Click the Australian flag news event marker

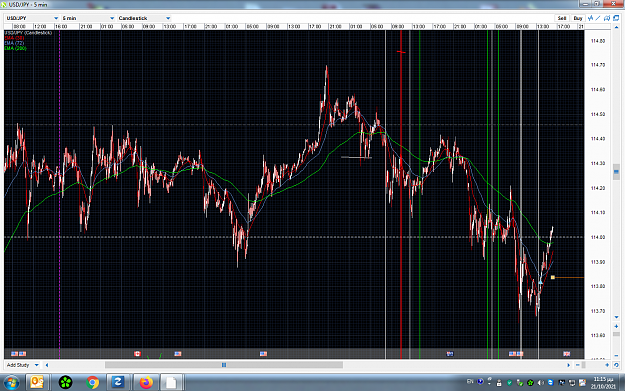(x=450, y=354)
